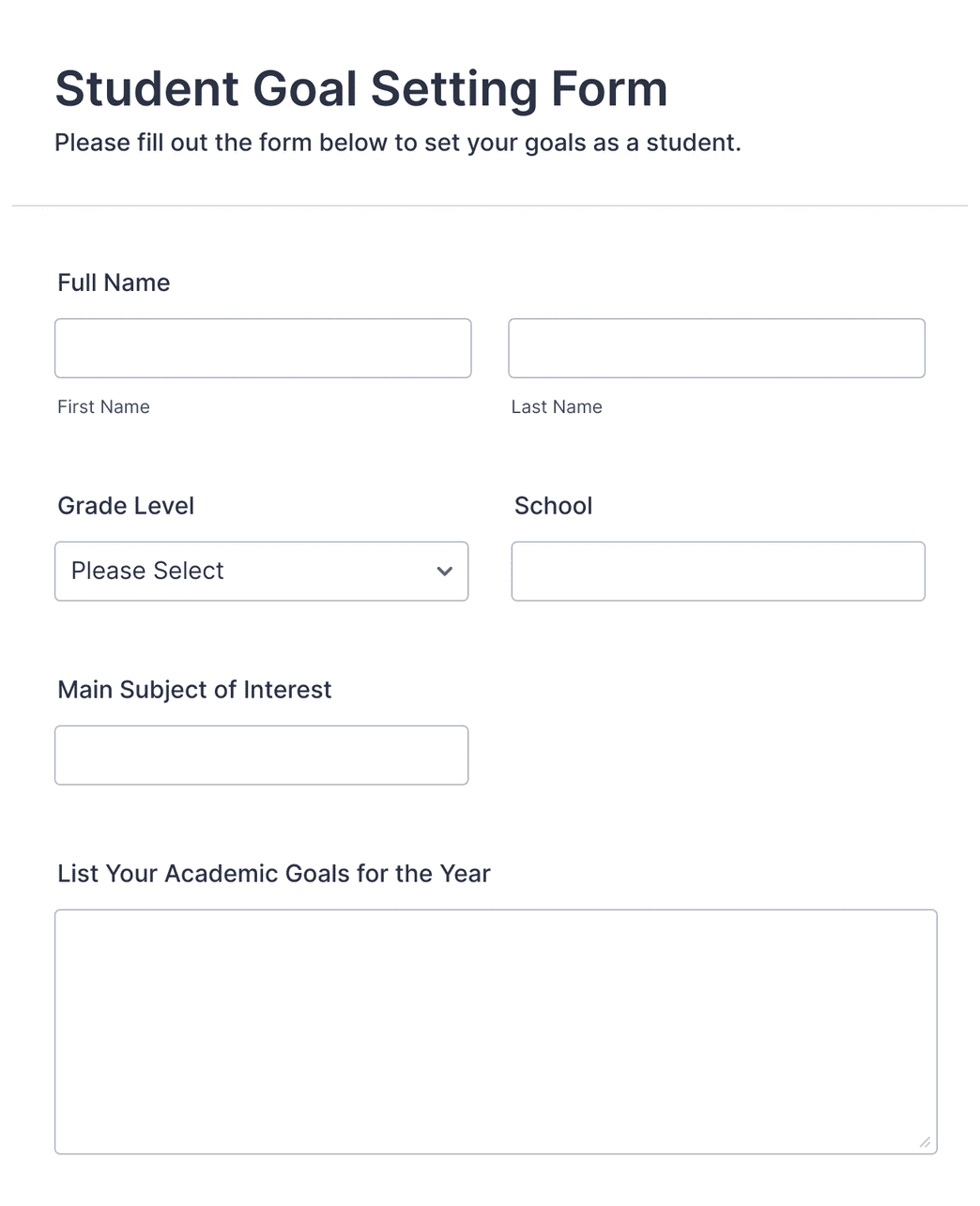Click the Main Subject of Interest input

tap(261, 755)
